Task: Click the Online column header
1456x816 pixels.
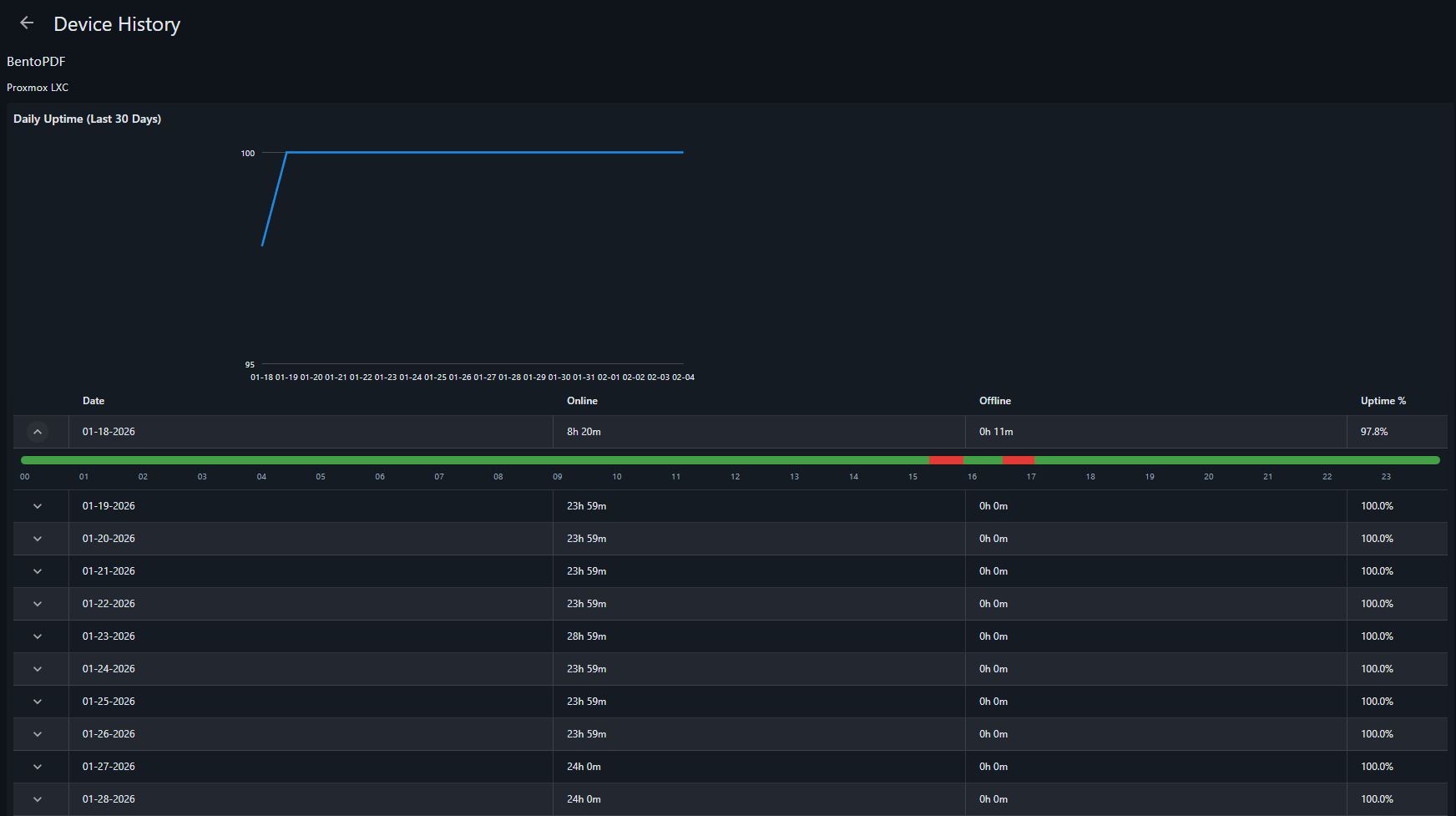Action: (x=582, y=401)
